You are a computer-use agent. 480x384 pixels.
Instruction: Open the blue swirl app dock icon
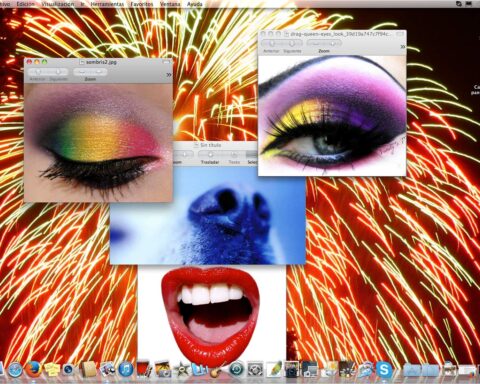pos(366,370)
